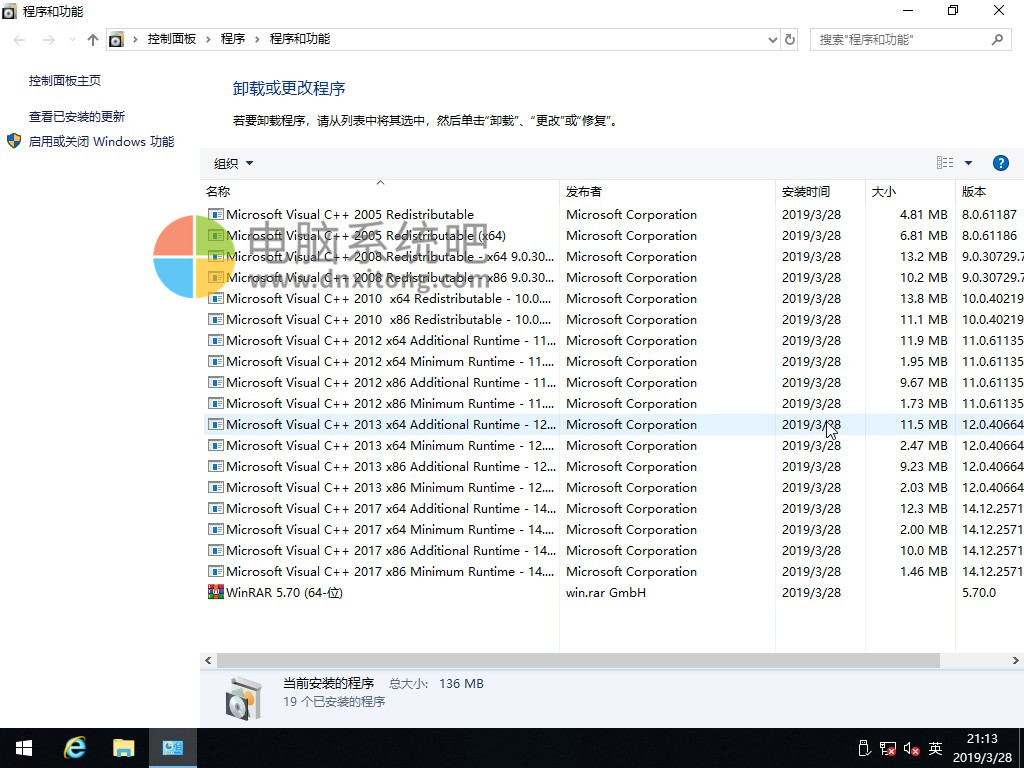1024x768 pixels.
Task: Click the 4.81 MB size cell
Action: 923,214
